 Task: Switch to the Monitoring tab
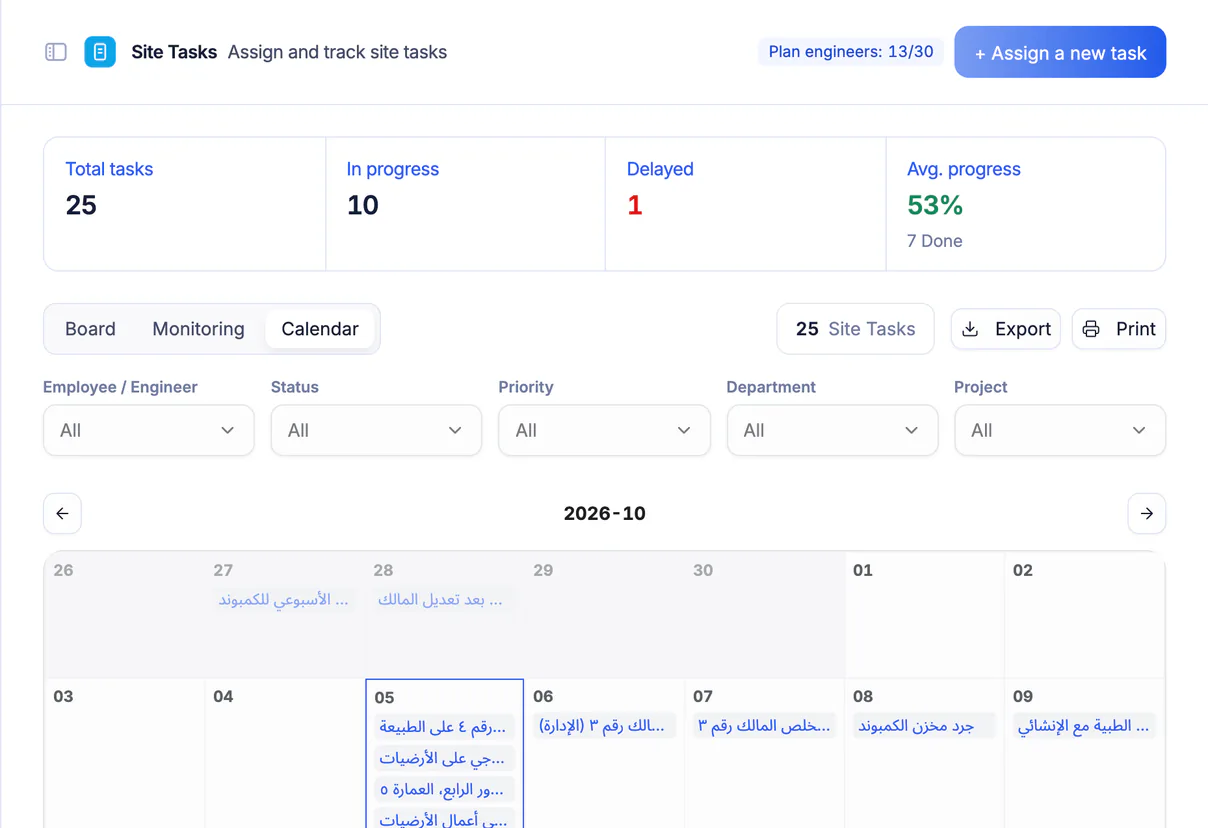click(x=198, y=329)
